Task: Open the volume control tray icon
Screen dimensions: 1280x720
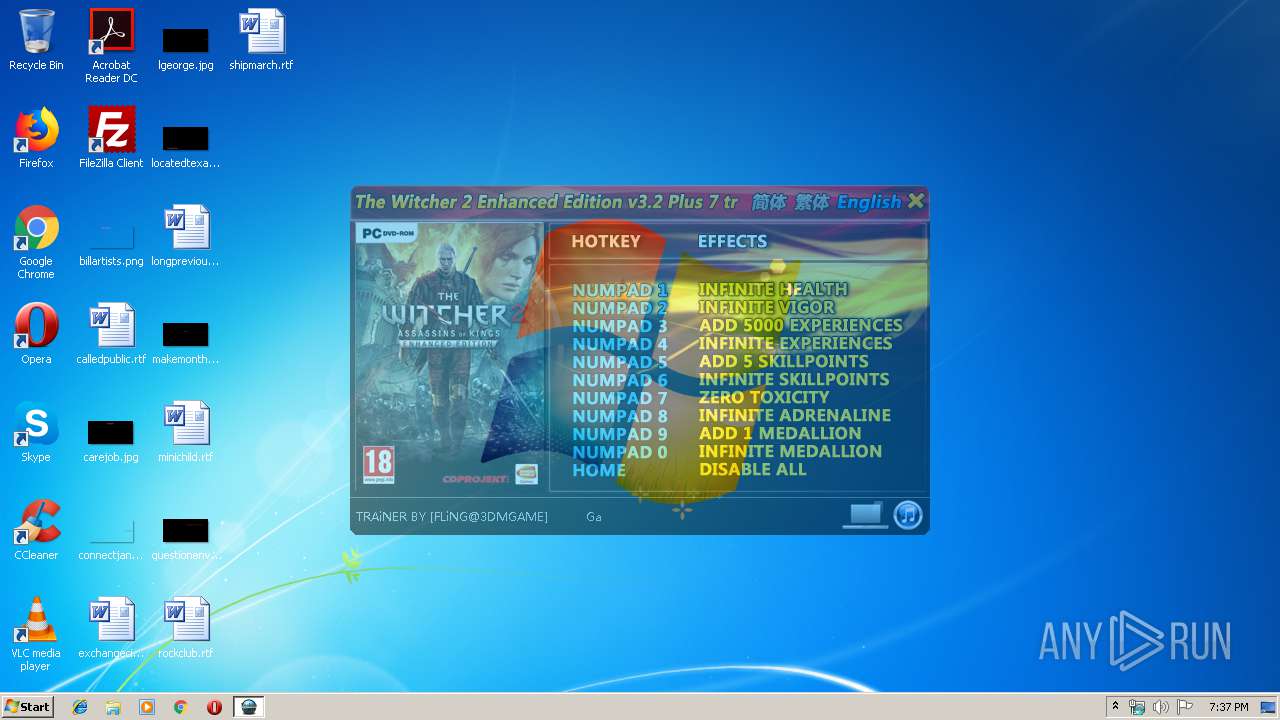Action: click(1161, 707)
